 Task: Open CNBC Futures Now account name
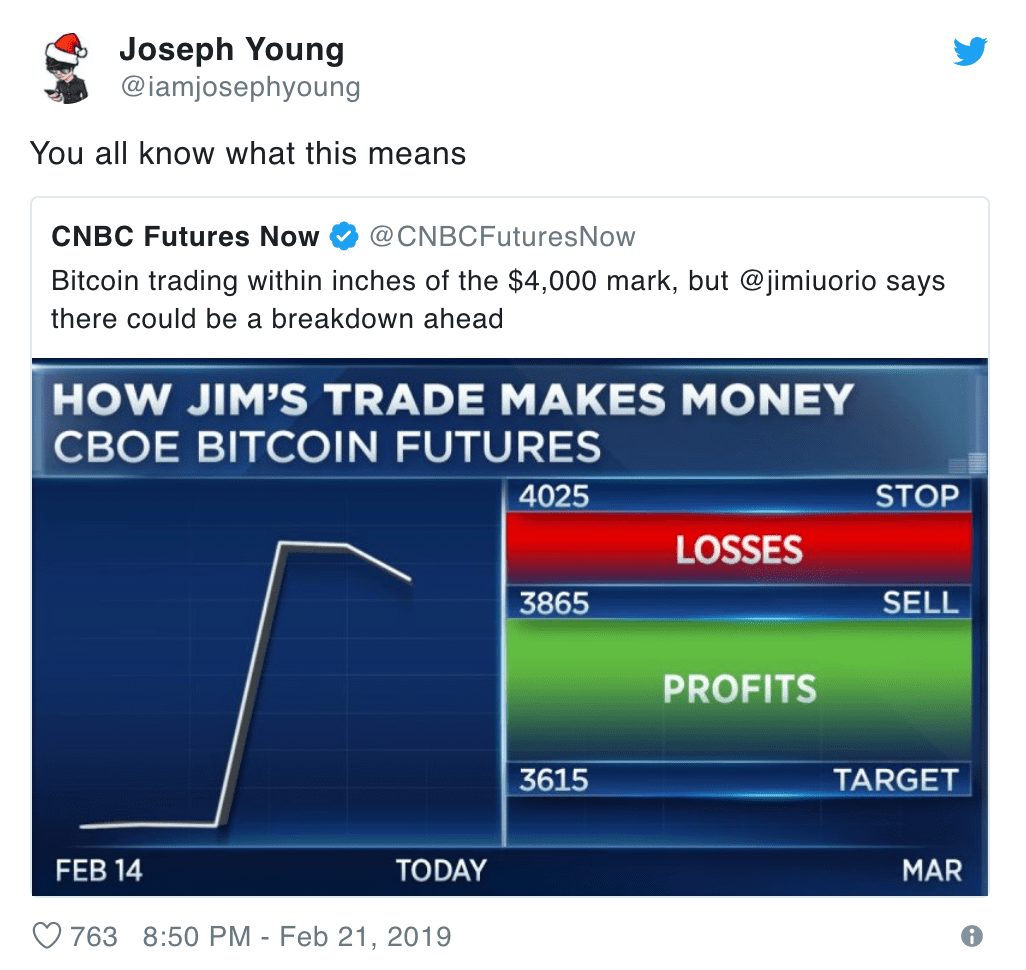point(185,236)
